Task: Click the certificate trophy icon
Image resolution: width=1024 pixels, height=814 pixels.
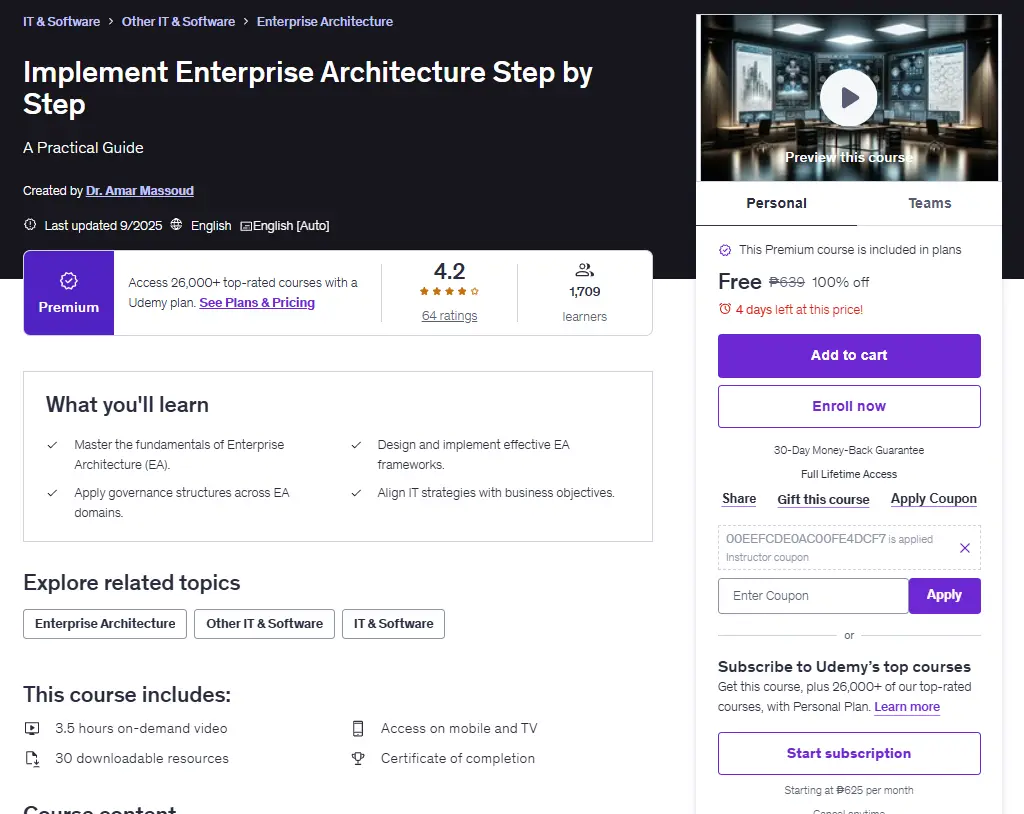Action: [358, 758]
